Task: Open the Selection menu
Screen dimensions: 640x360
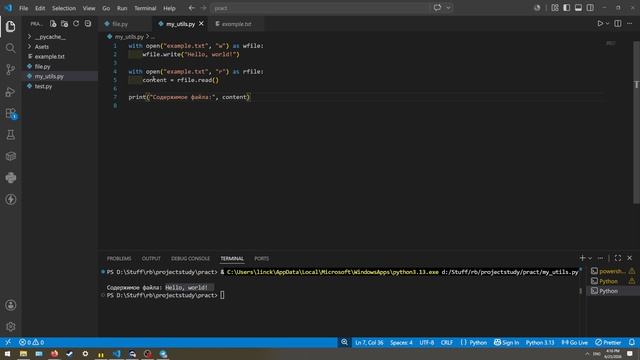Action: pyautogui.click(x=64, y=8)
